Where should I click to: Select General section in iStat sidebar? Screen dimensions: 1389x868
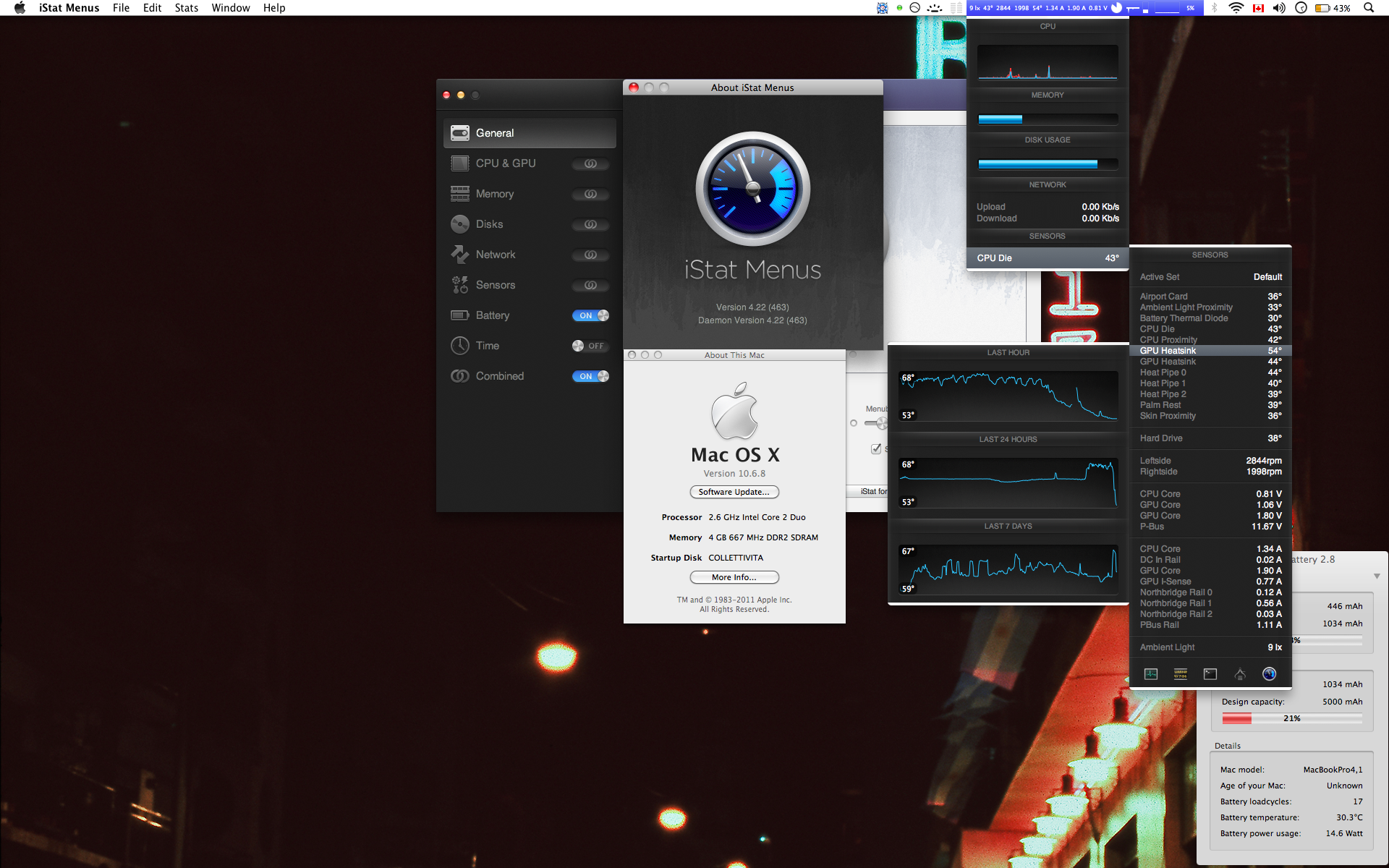[530, 133]
